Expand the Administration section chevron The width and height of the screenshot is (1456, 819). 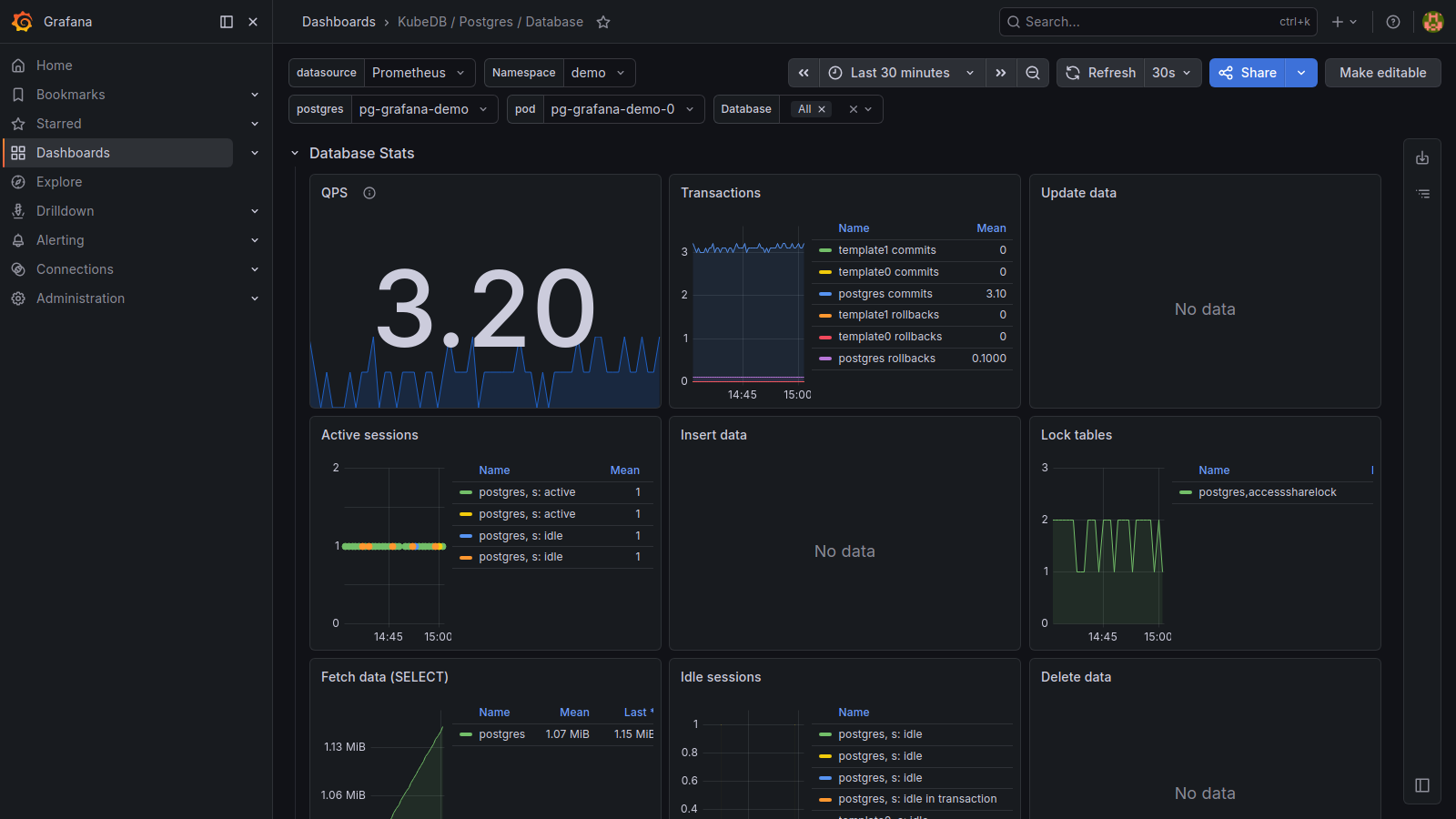255,298
